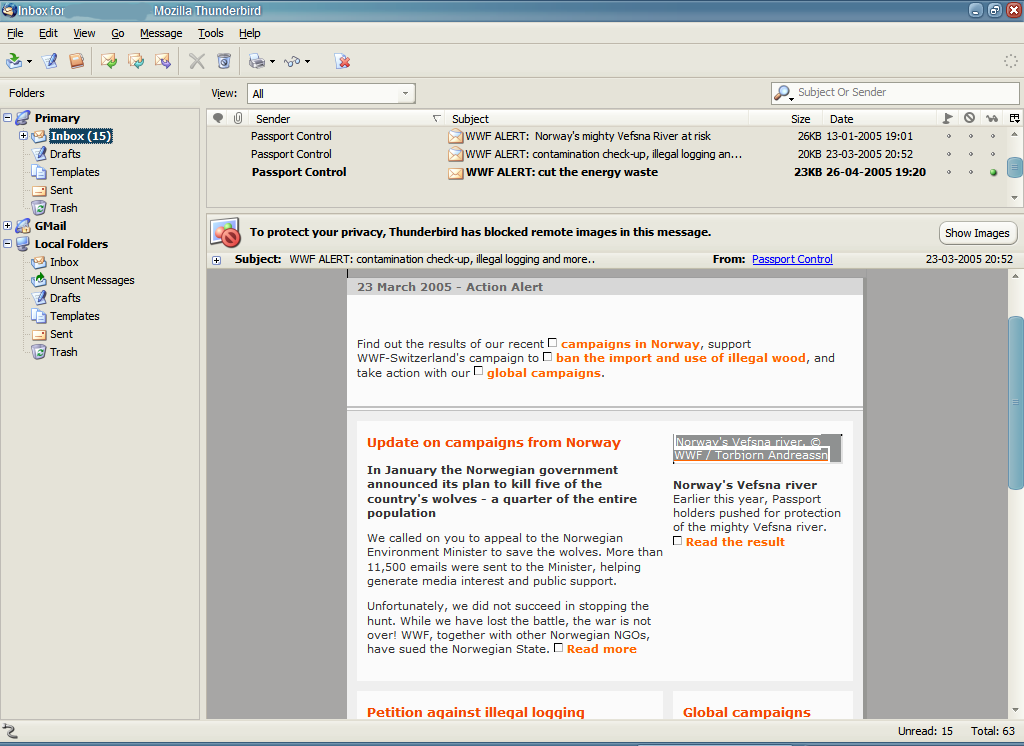
Task: Open the Mark dropdown arrow beside the glasses
Action: click(308, 62)
